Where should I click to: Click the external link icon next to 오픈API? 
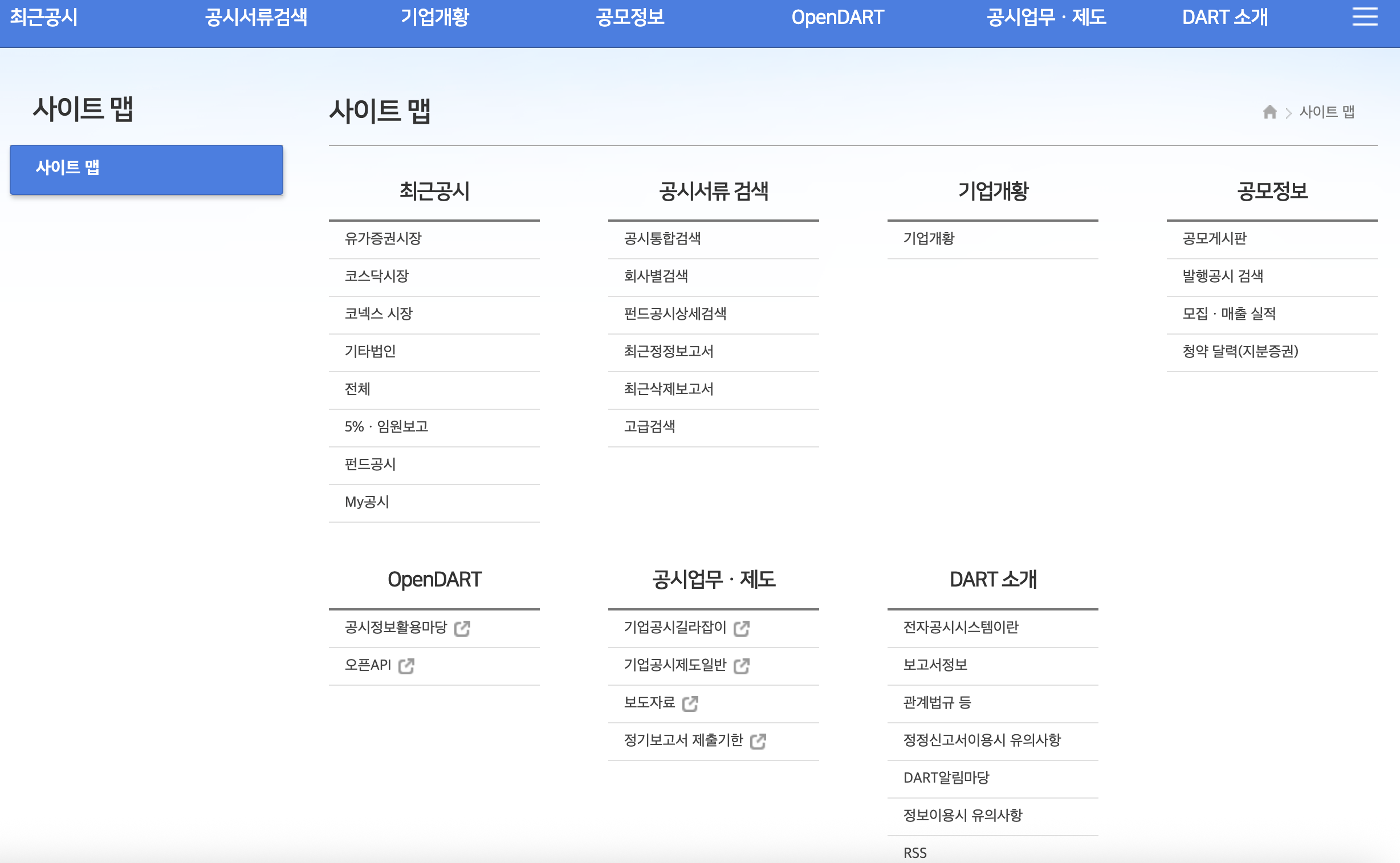(407, 666)
